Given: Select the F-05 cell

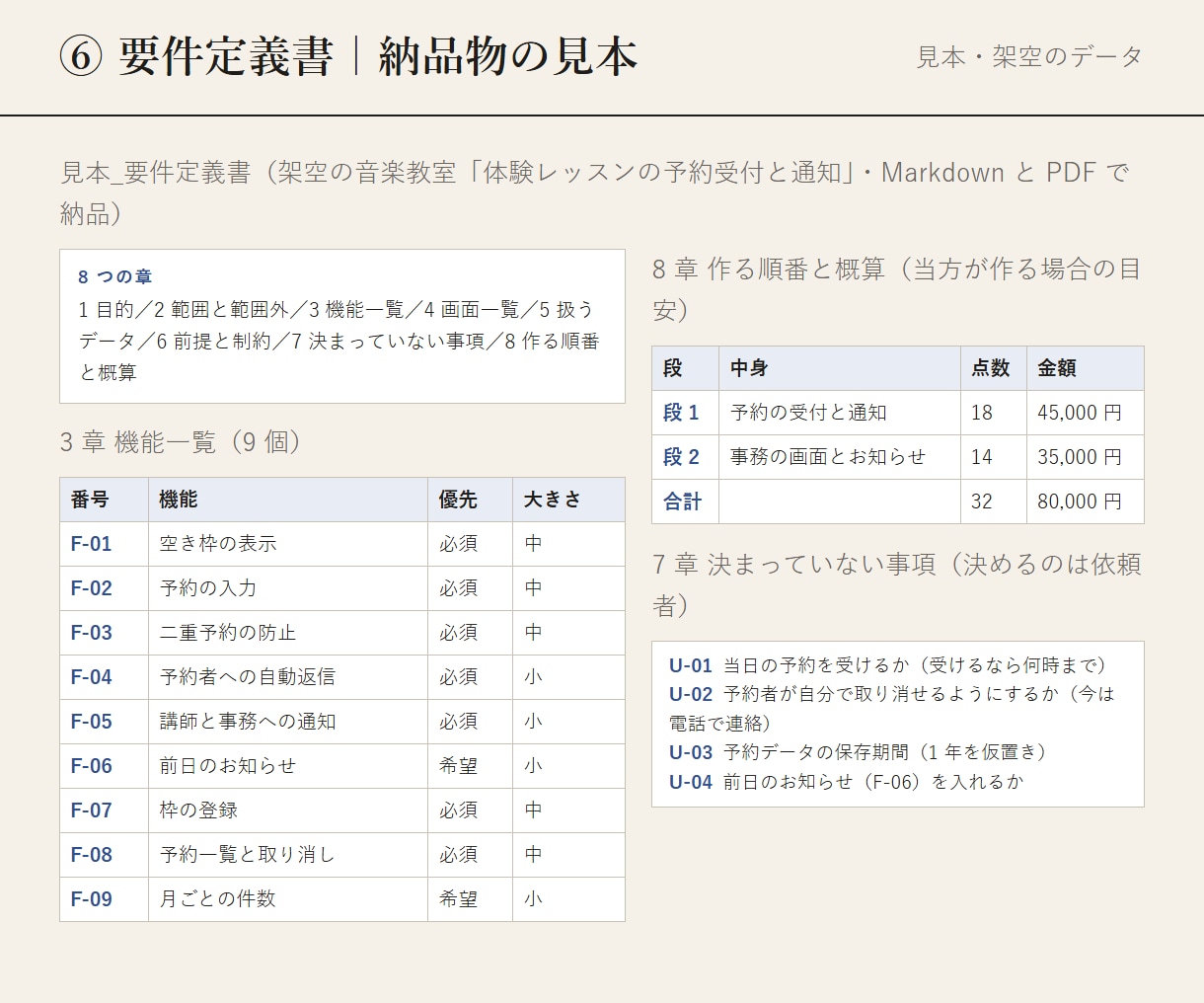Looking at the screenshot, I should (x=104, y=722).
